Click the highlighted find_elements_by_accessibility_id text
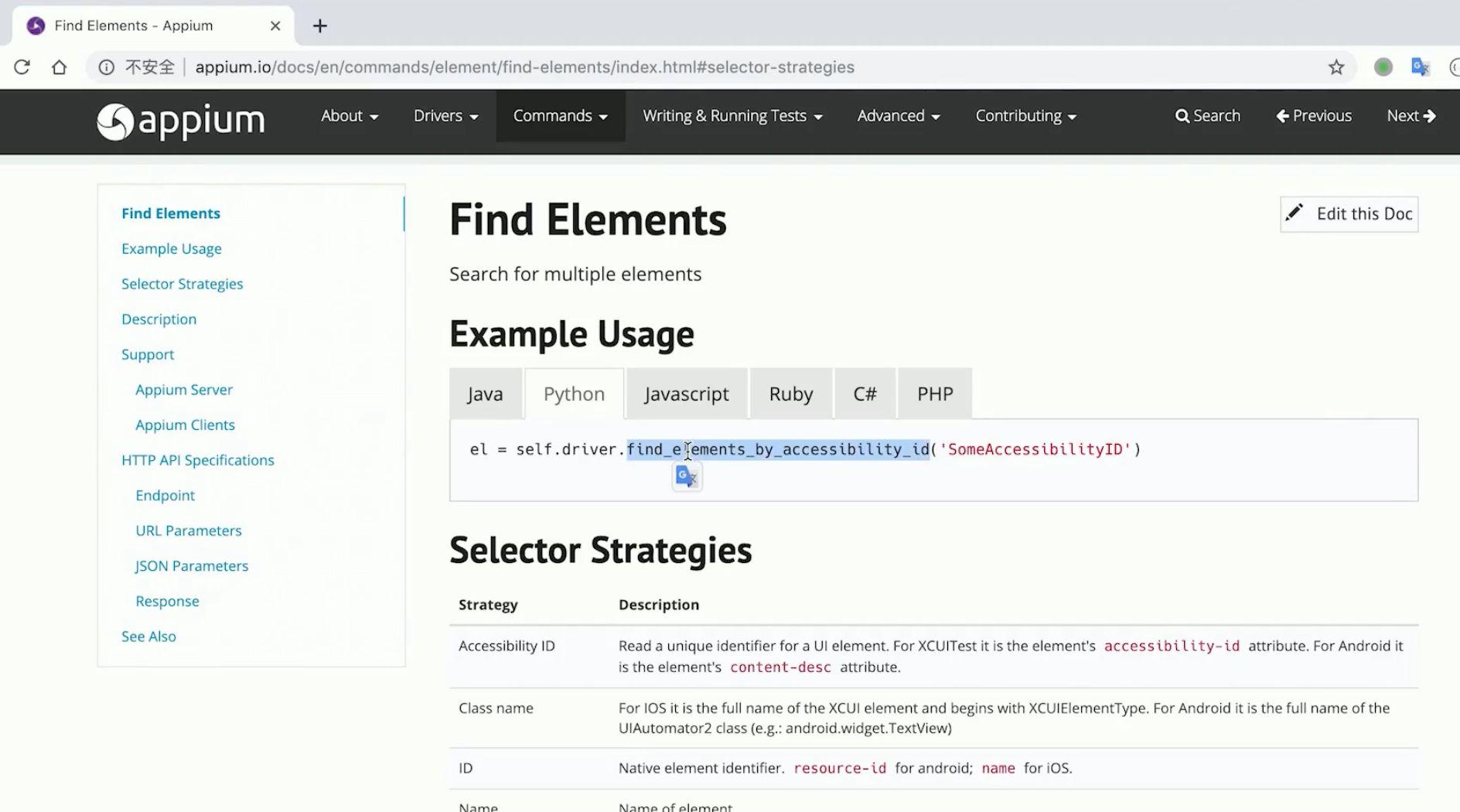The height and width of the screenshot is (812, 1460). [x=778, y=449]
